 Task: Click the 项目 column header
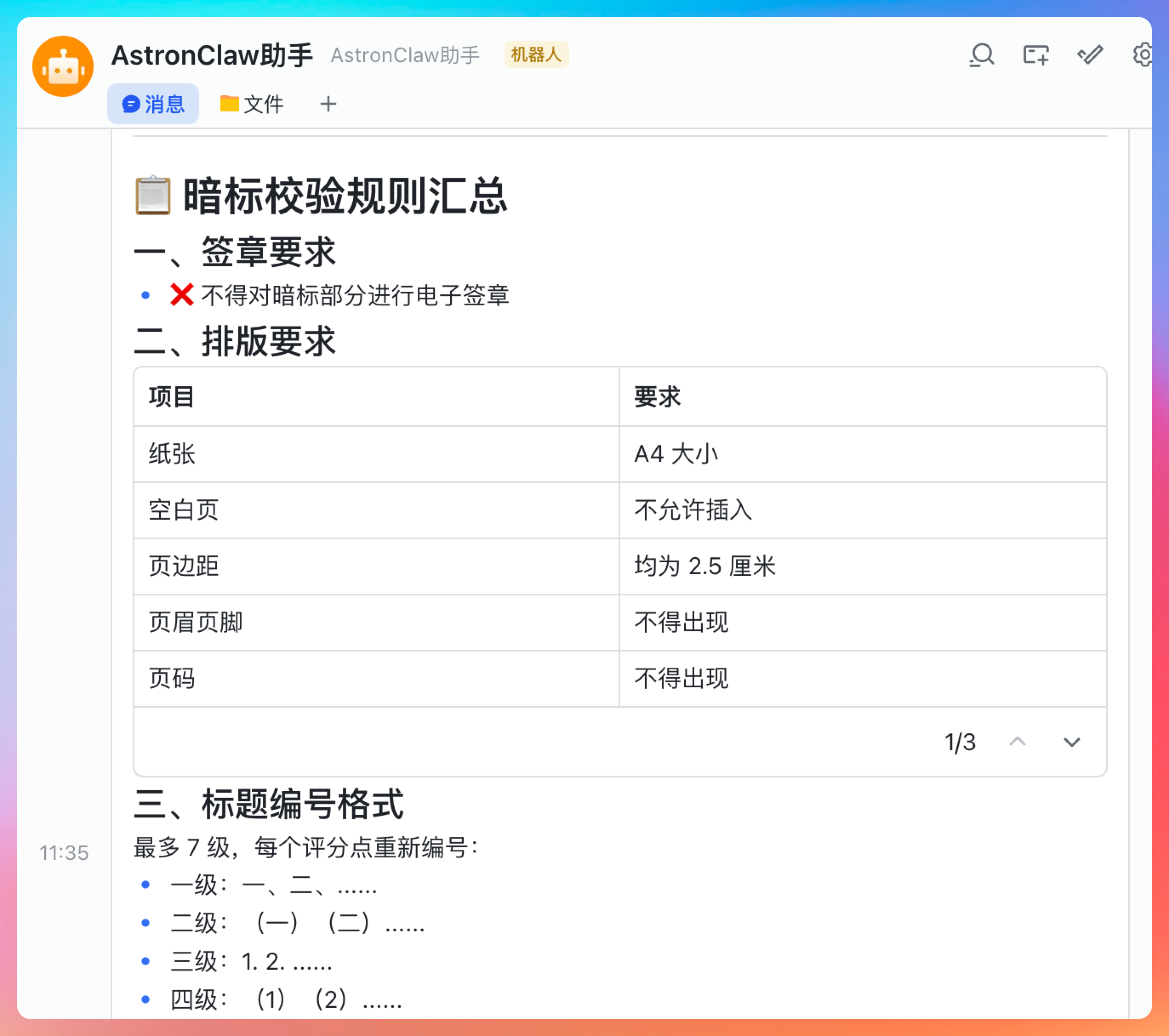[x=171, y=397]
